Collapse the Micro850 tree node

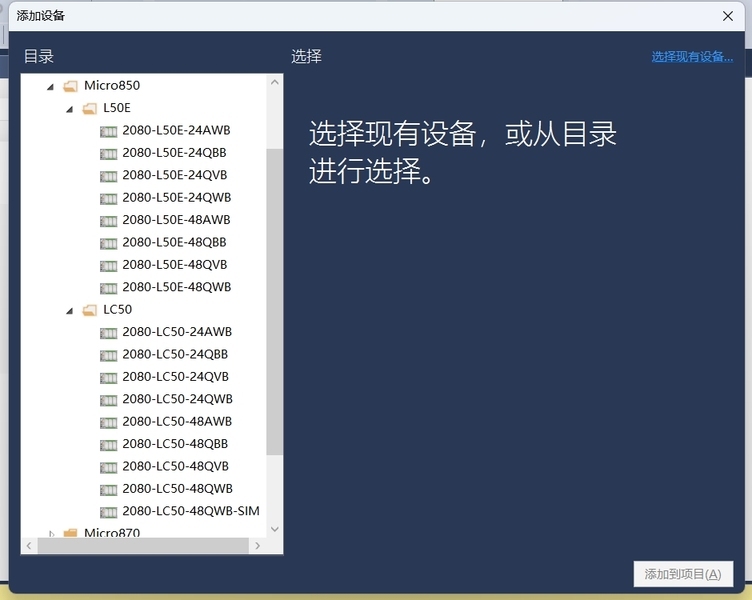coord(50,87)
